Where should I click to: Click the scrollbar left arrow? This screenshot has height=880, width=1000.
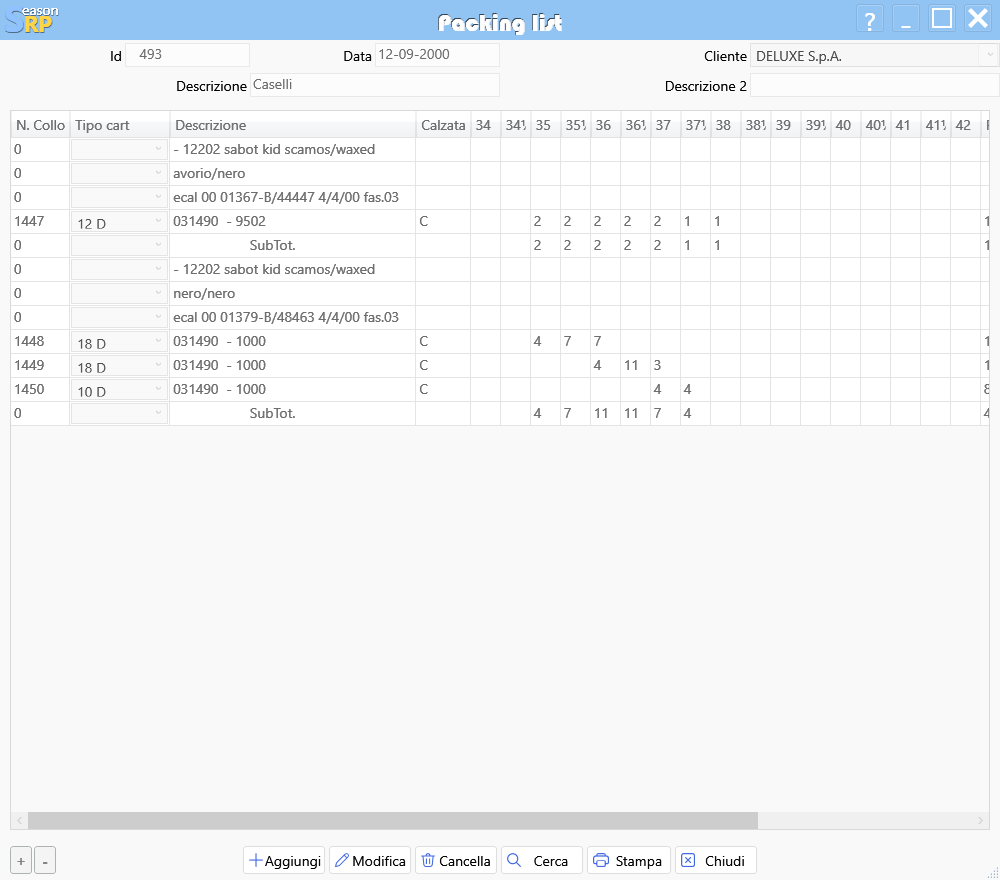click(19, 820)
